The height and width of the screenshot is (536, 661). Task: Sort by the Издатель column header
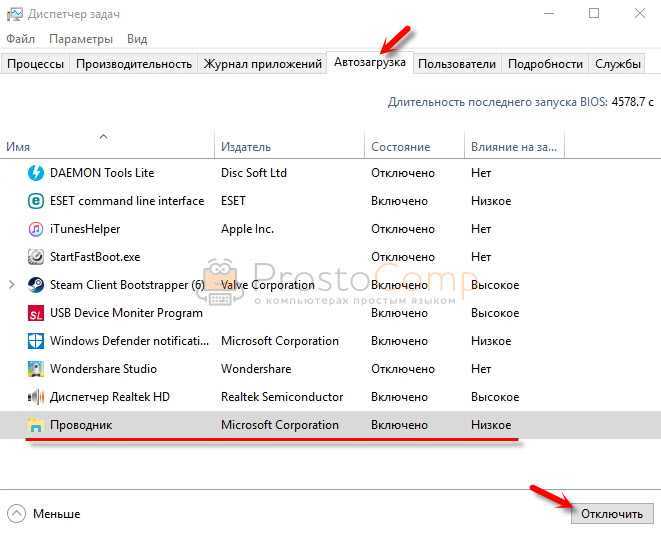pos(289,145)
